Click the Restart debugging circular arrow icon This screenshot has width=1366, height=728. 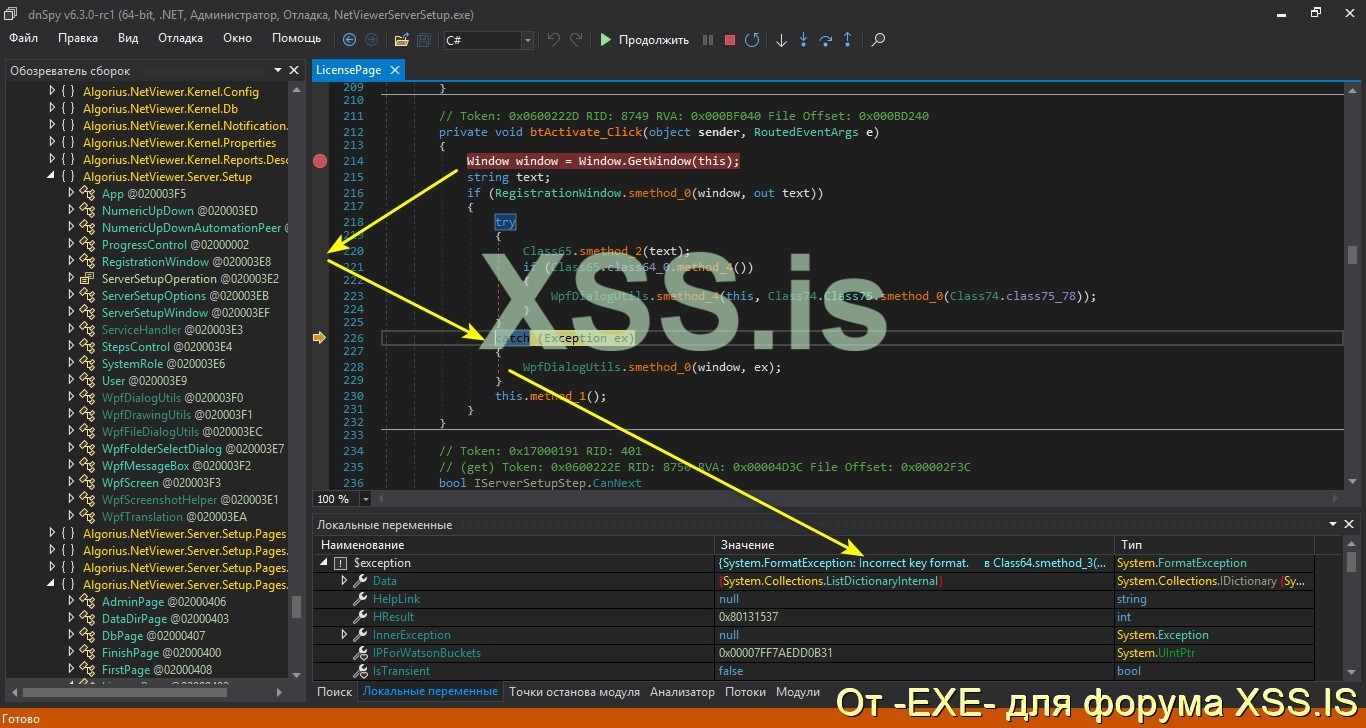(x=752, y=40)
